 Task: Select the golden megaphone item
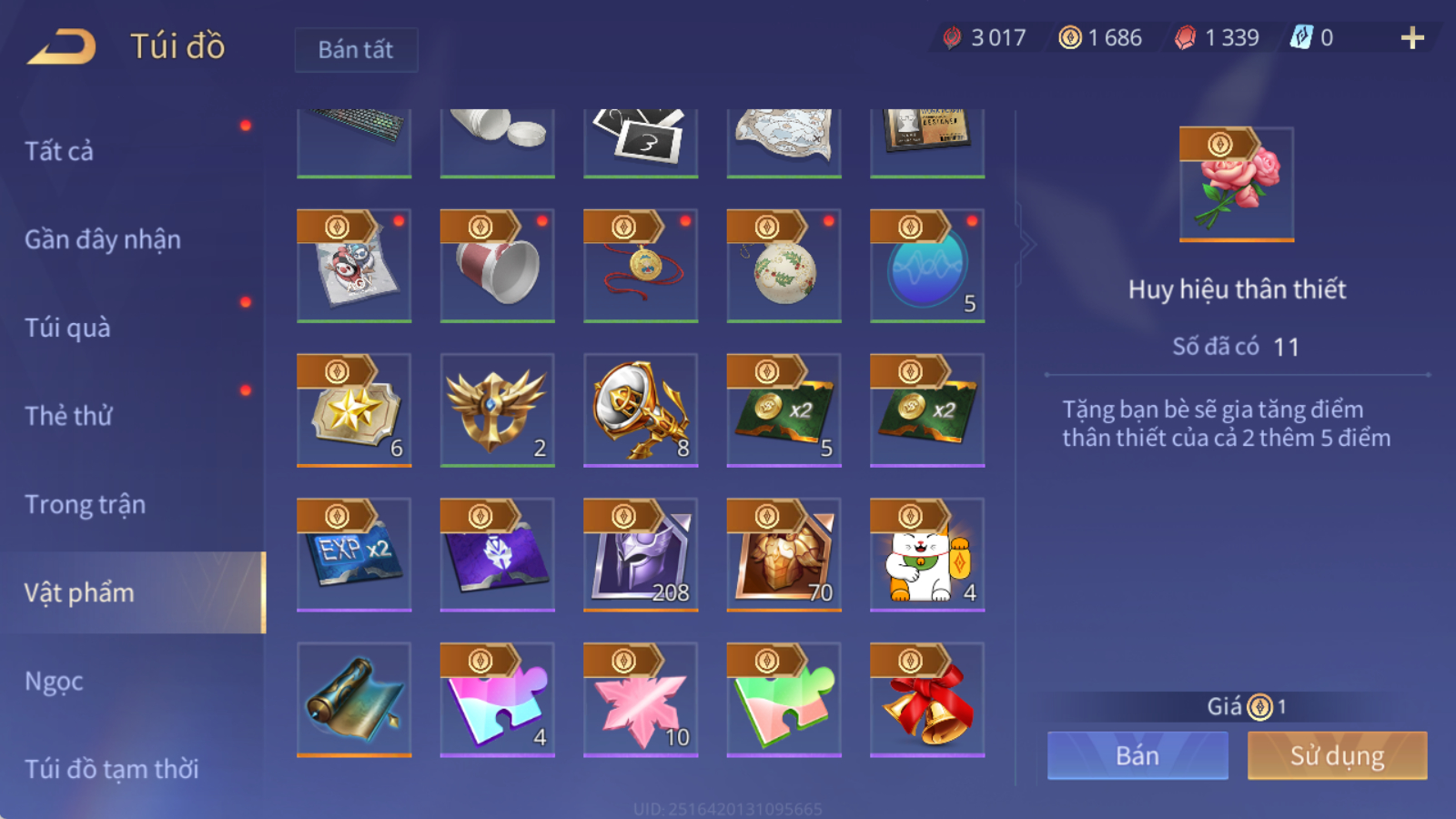tap(641, 410)
